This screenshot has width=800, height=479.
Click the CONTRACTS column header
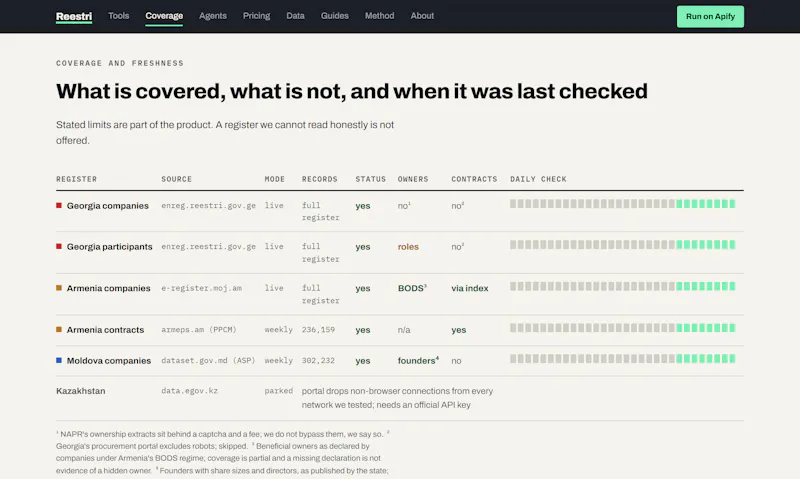click(x=474, y=179)
